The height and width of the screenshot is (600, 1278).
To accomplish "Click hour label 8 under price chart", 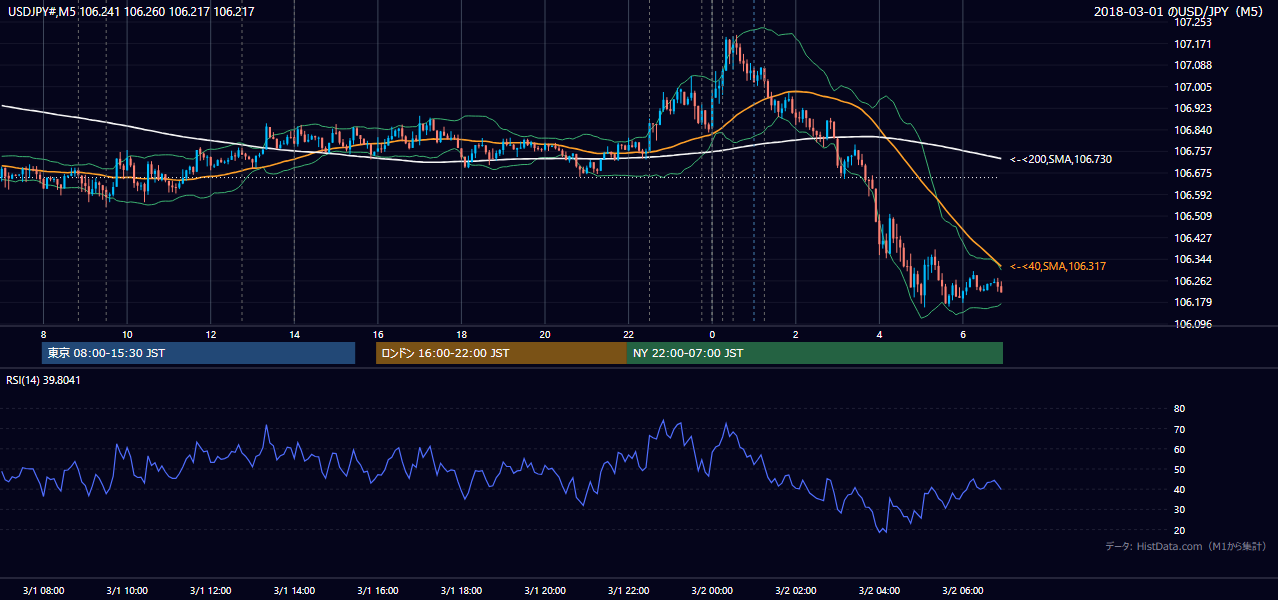I will tap(43, 334).
